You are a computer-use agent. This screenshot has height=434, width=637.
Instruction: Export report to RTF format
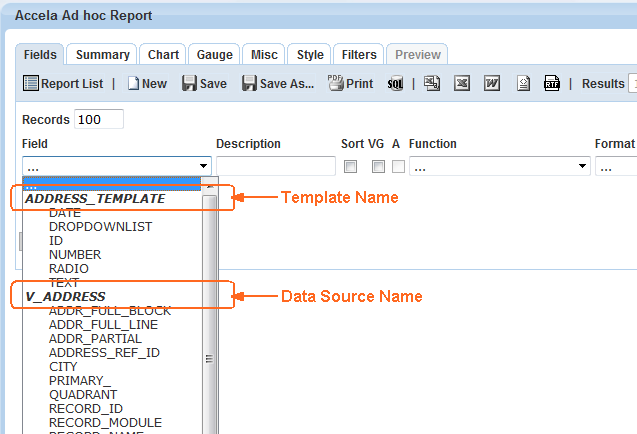point(552,84)
